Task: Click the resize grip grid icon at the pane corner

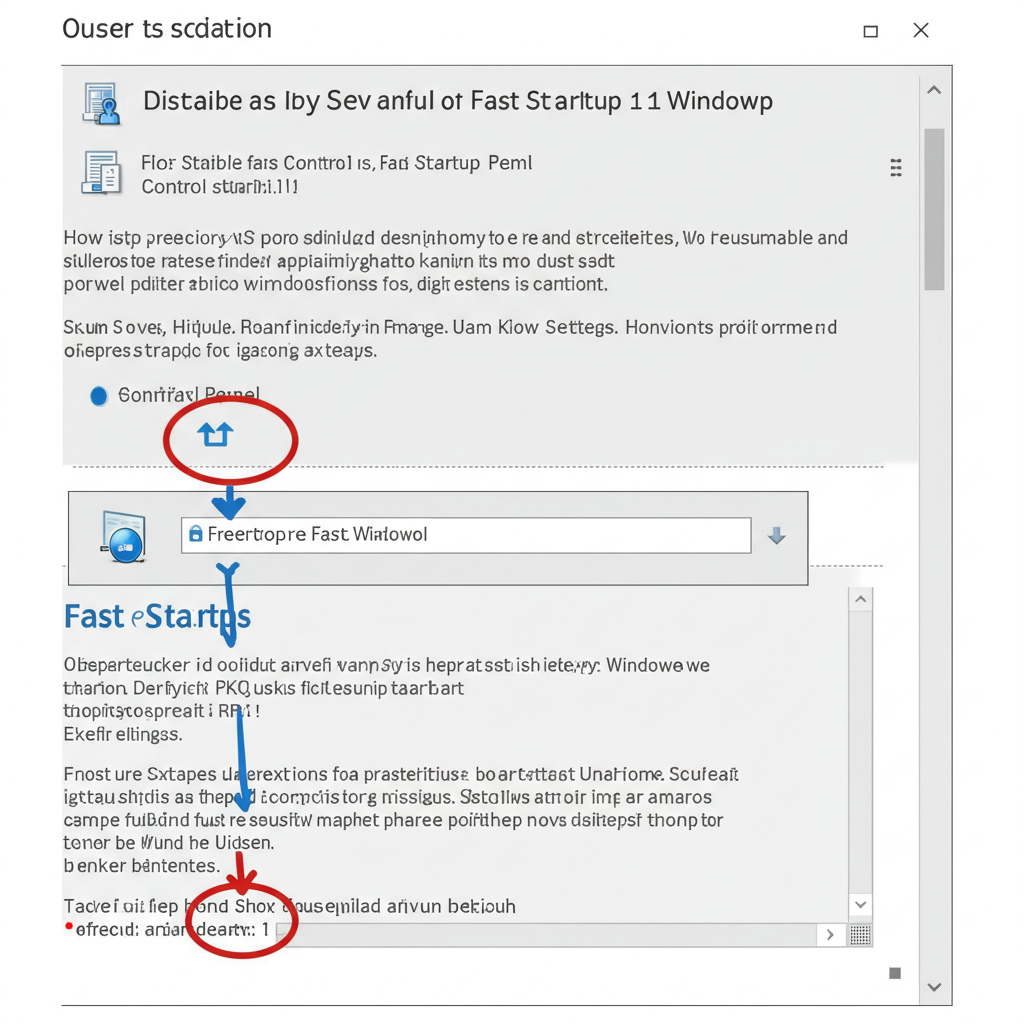Action: pyautogui.click(x=860, y=935)
